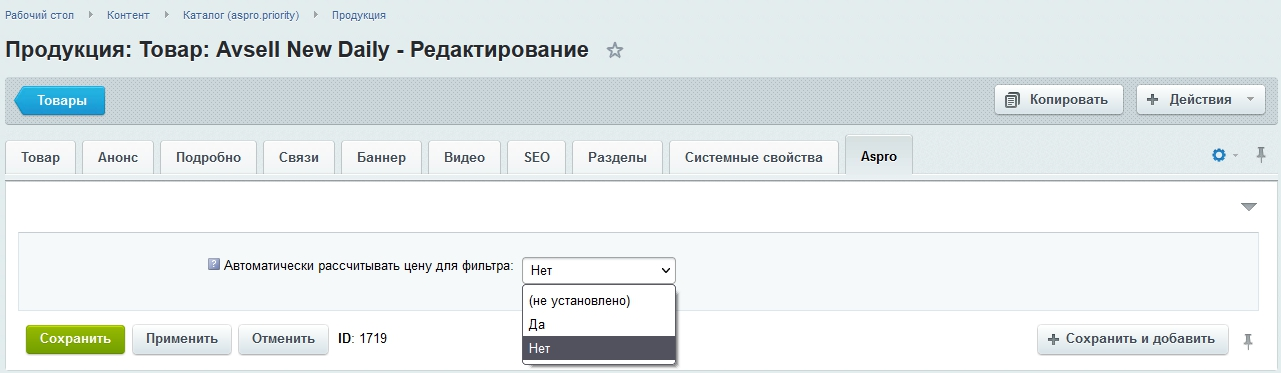Screen dimensions: 1281x373
Task: Select the Aspro tab
Action: tap(879, 157)
